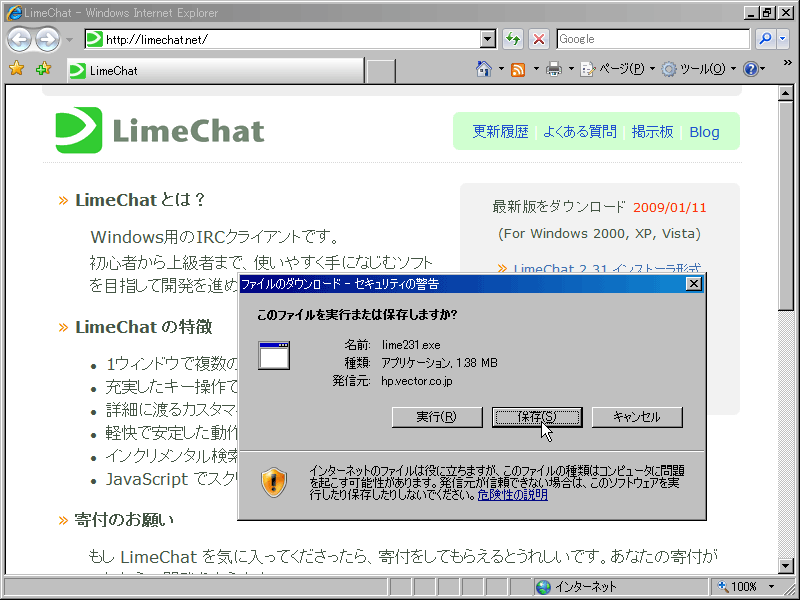Expand the zoom level dropdown arrow
800x600 pixels.
pos(771,587)
